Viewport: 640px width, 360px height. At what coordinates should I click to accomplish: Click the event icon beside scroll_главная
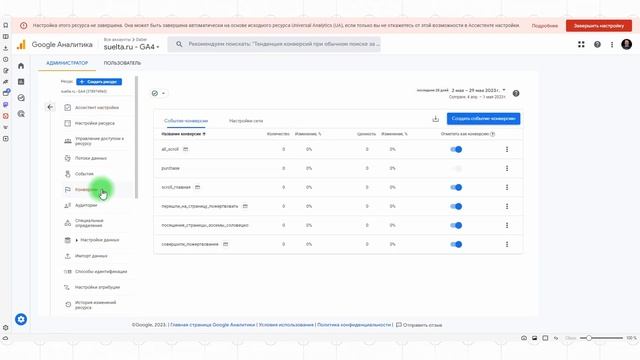[198, 187]
